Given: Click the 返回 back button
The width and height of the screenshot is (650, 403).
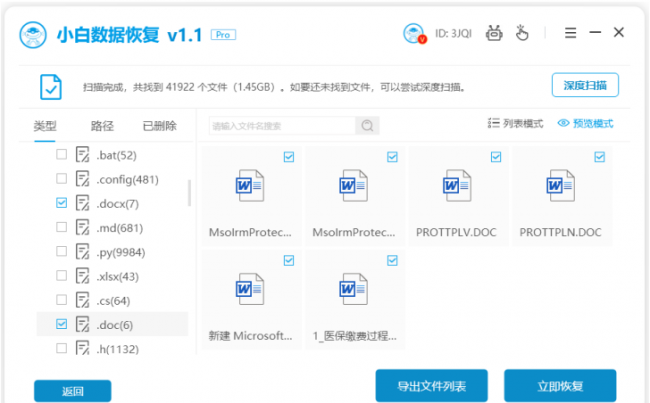Looking at the screenshot, I should 73,391.
